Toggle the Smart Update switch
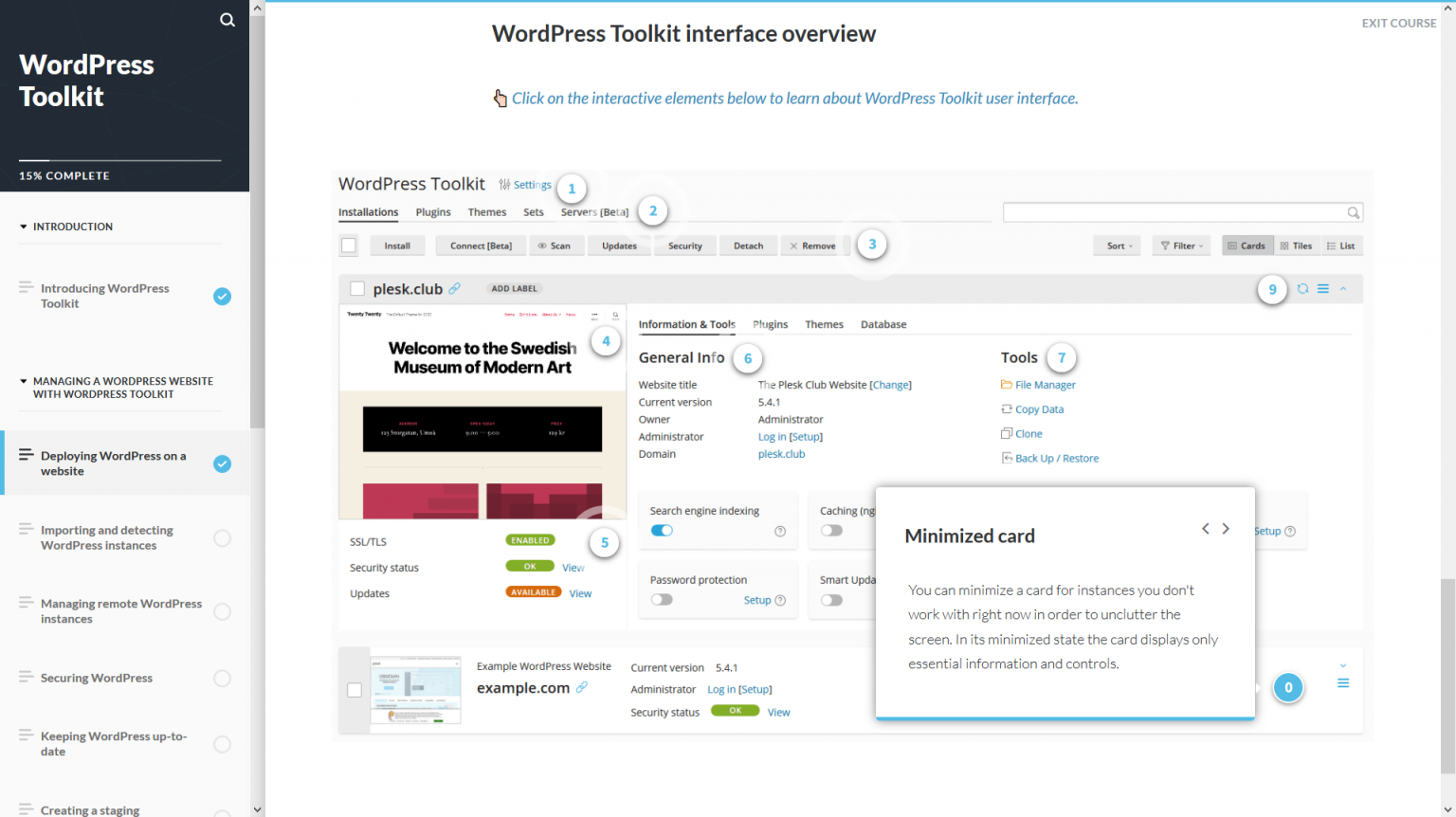1456x817 pixels. (x=831, y=600)
